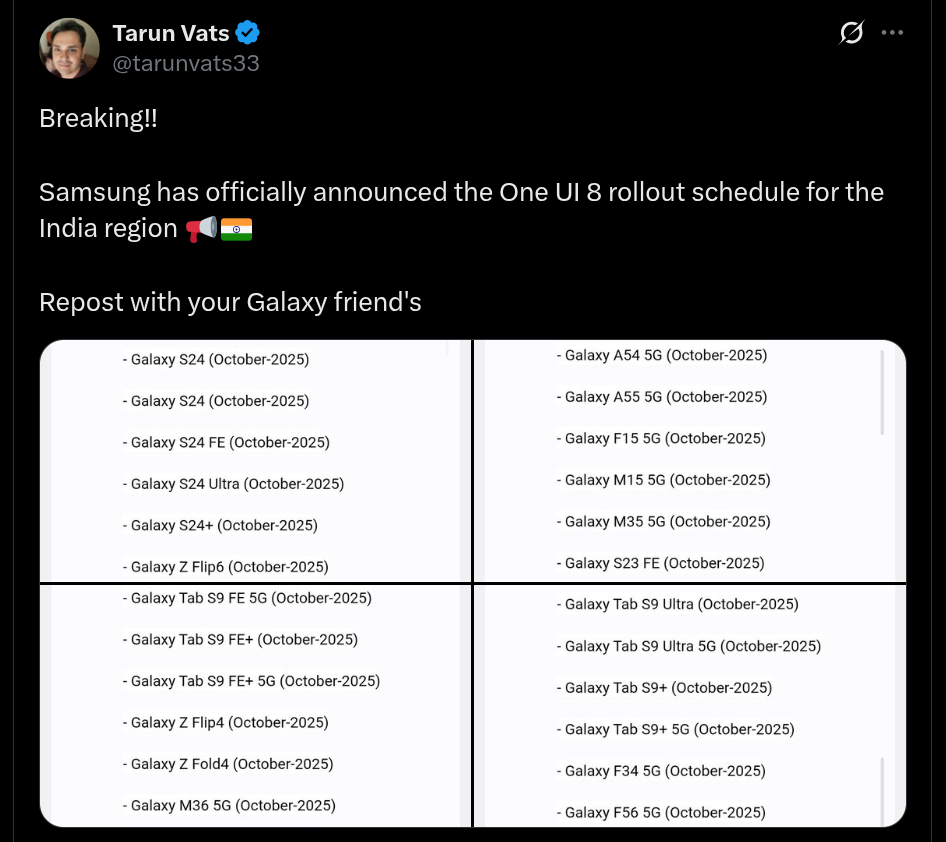Image resolution: width=946 pixels, height=842 pixels.
Task: Click the Galaxy M36 5G list entry
Action: [232, 805]
